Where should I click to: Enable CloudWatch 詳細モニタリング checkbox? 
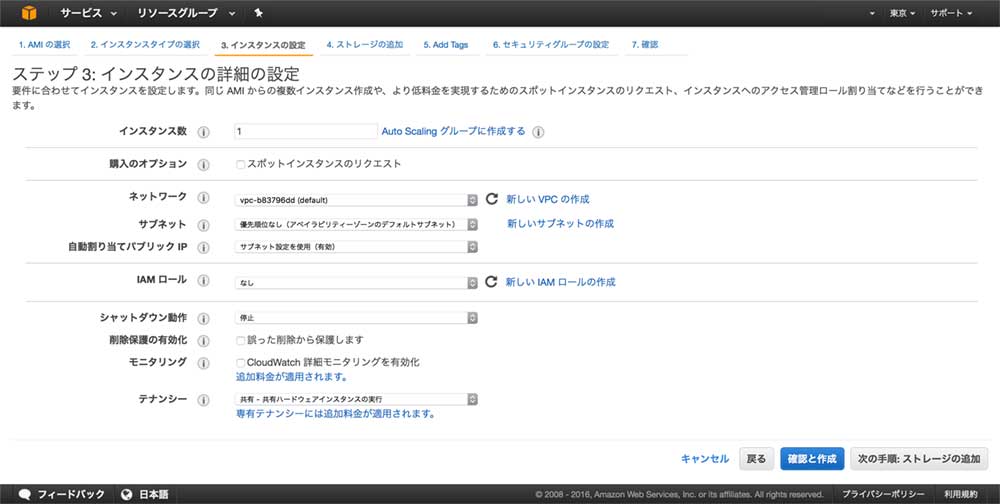click(240, 362)
